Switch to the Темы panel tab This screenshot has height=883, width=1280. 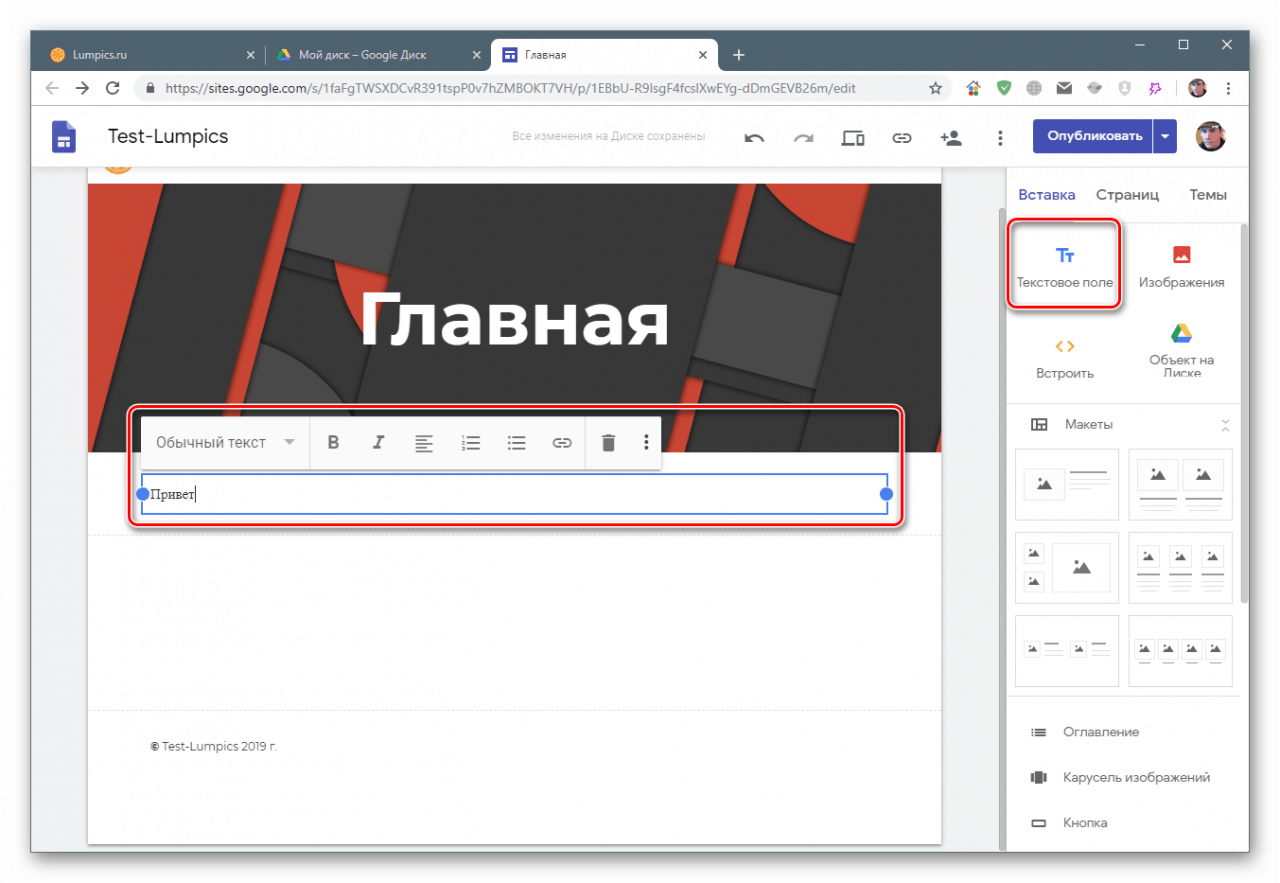point(1208,195)
